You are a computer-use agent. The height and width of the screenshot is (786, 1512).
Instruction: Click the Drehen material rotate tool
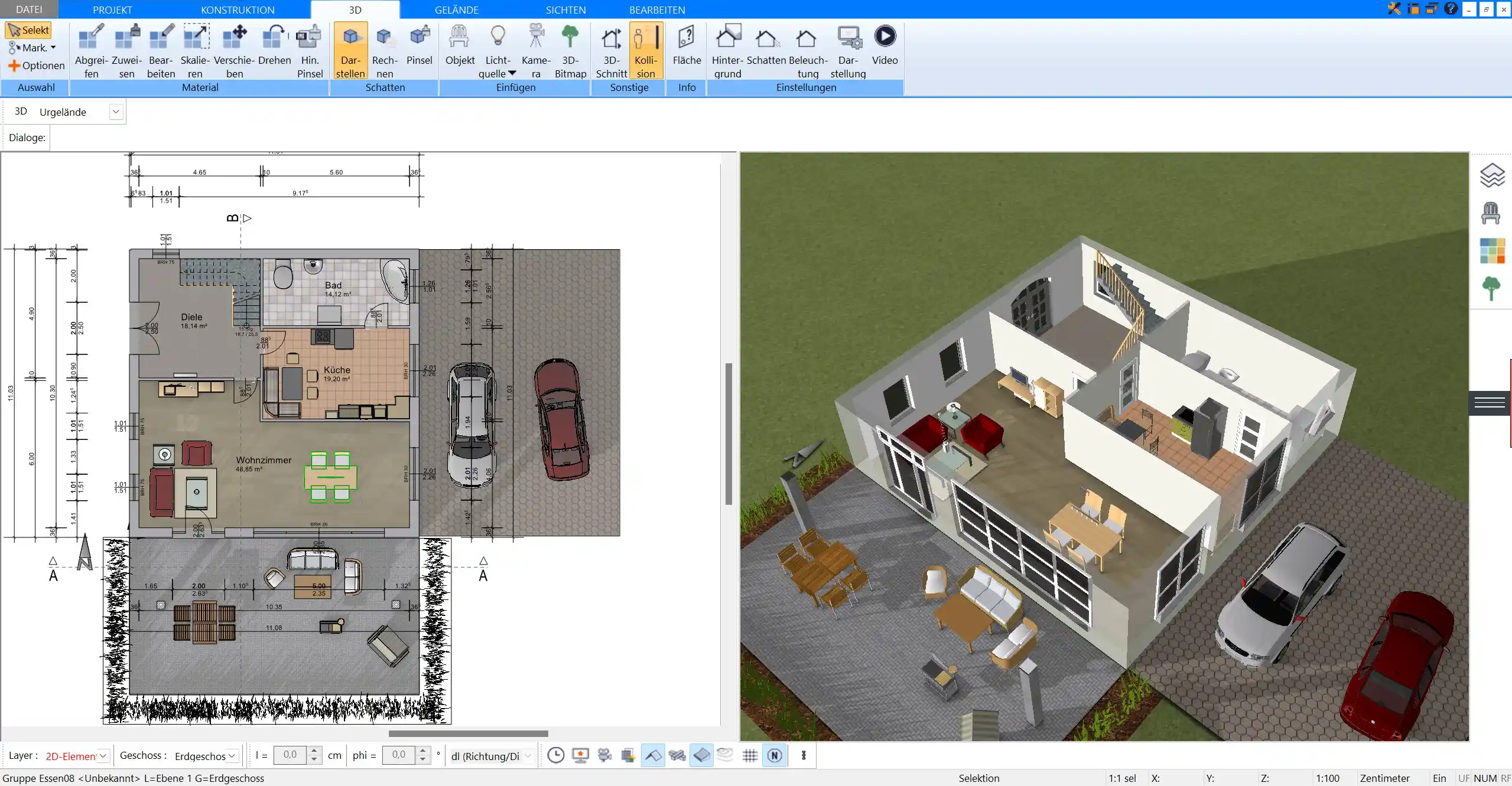[x=274, y=45]
